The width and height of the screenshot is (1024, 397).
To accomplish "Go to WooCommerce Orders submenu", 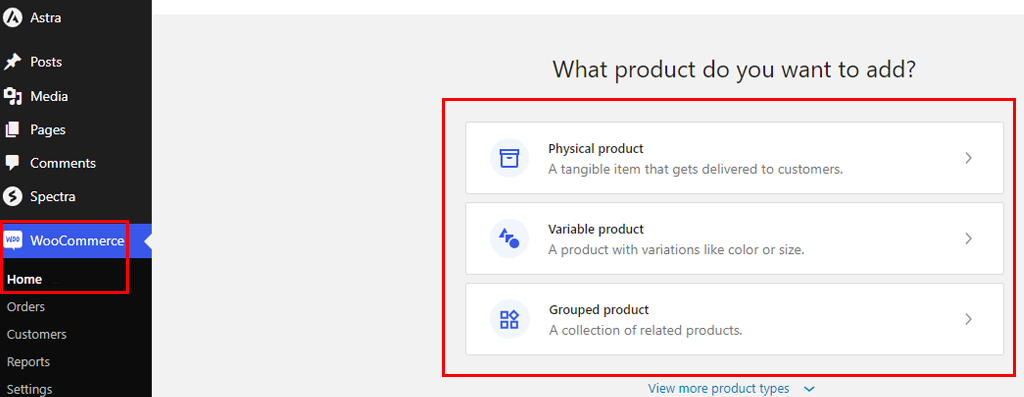I will (x=26, y=307).
